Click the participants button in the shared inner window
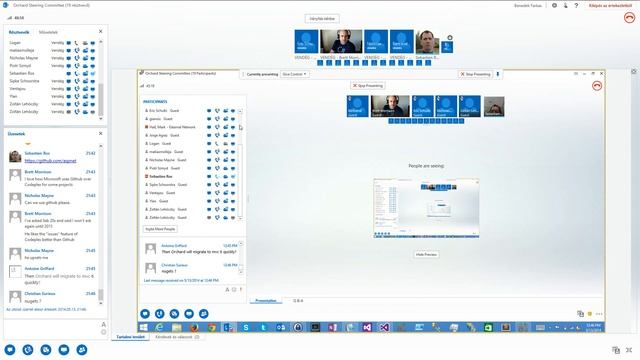Image resolution: width=640 pixels, height=360 pixels. 204,313
